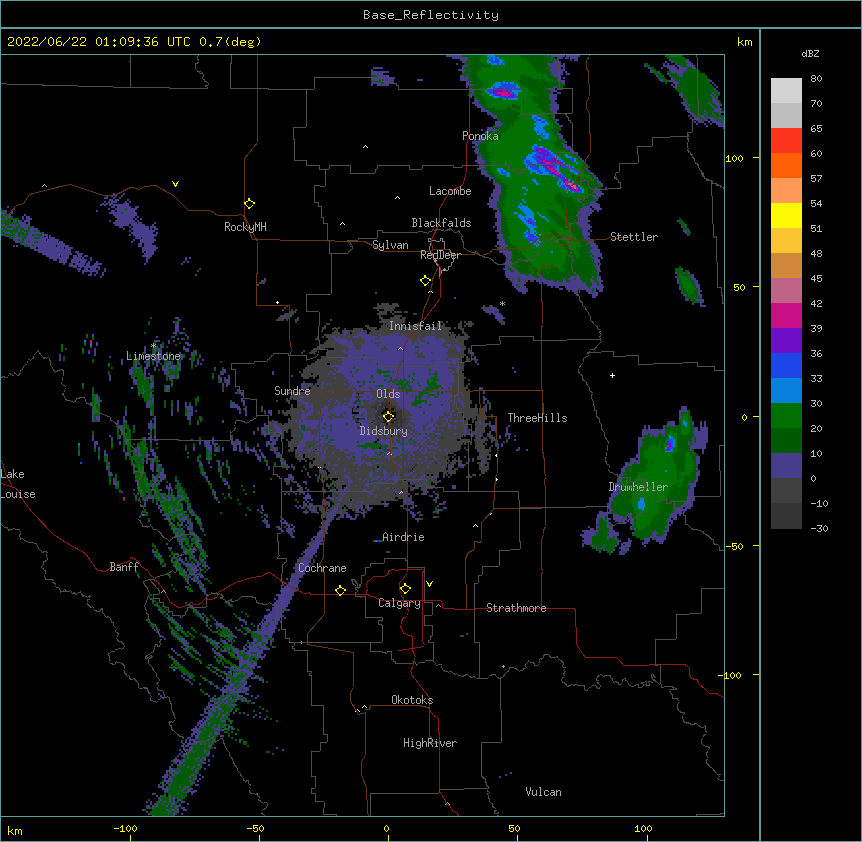Image resolution: width=862 pixels, height=842 pixels.
Task: Click the Base_Reflectivity title text
Action: tap(430, 15)
